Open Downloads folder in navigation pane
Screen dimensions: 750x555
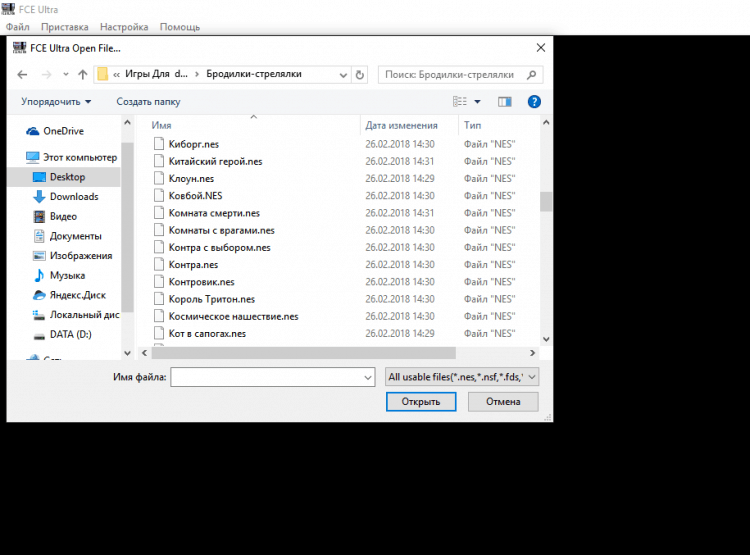click(73, 196)
